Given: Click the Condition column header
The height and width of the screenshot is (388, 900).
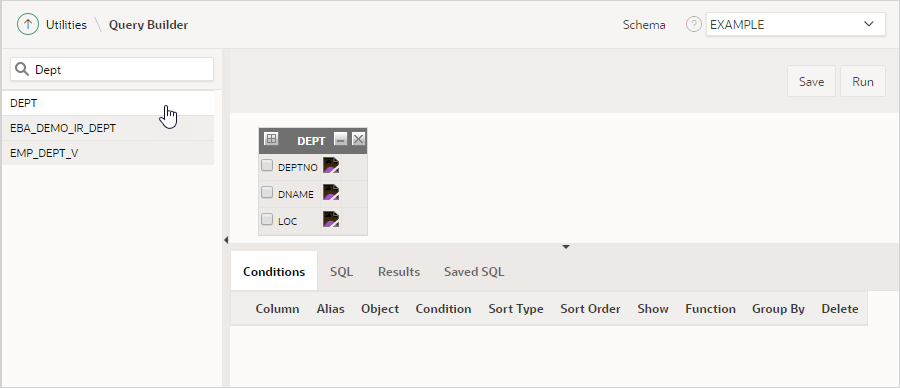Looking at the screenshot, I should tap(444, 309).
